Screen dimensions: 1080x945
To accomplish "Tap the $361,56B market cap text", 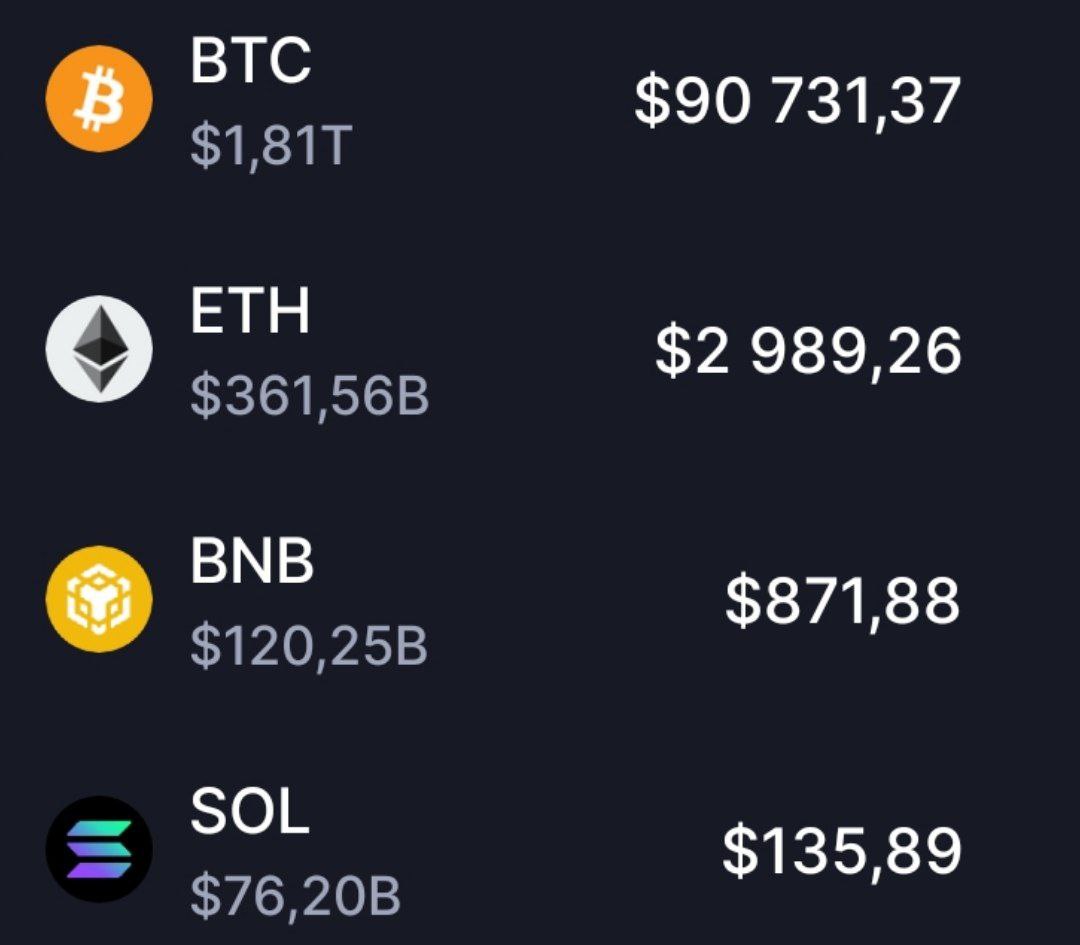I will coord(310,397).
